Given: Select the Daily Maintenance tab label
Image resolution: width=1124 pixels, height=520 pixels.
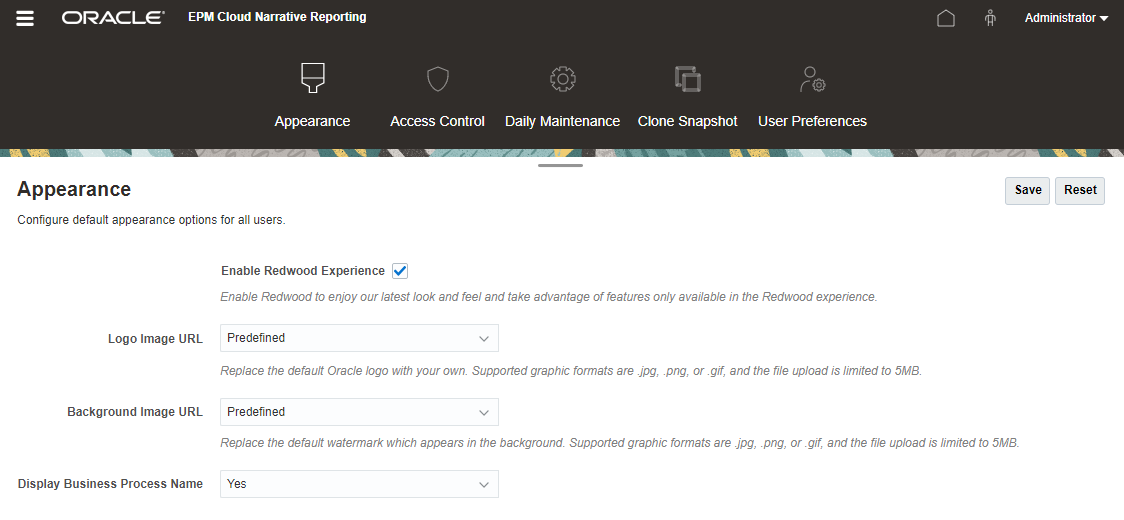Looking at the screenshot, I should [563, 121].
